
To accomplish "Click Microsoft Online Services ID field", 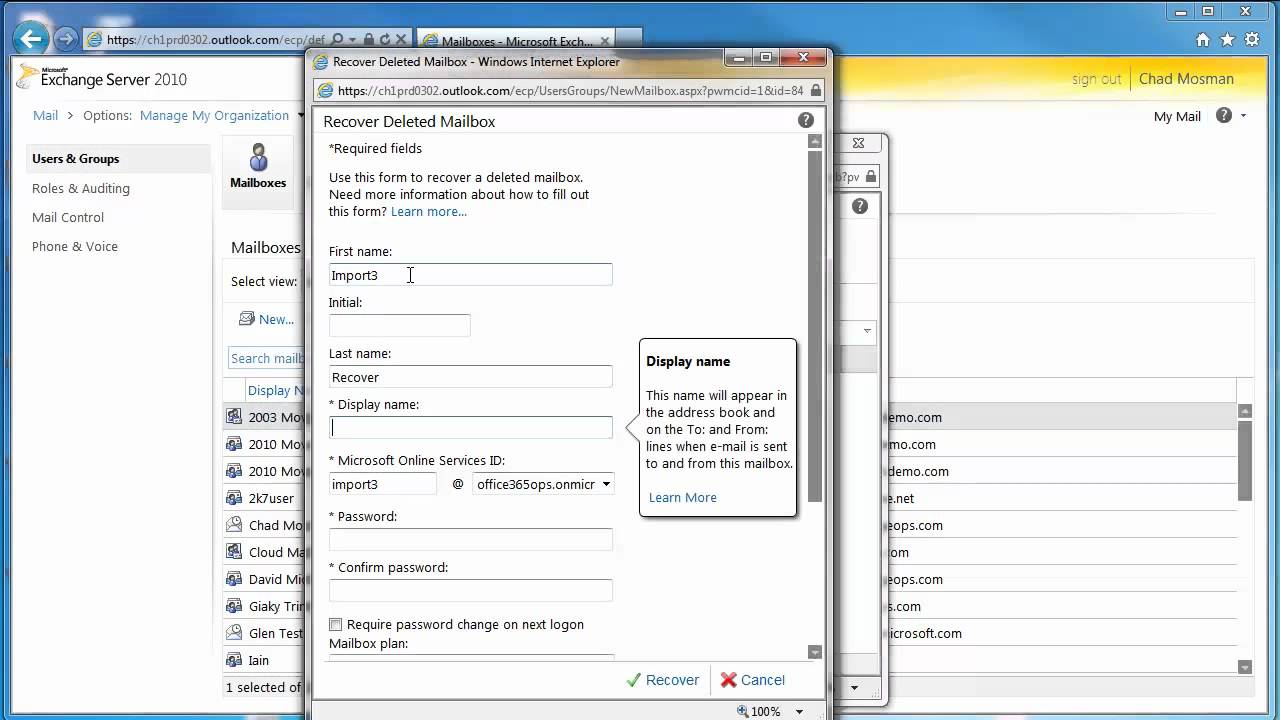I will 383,484.
